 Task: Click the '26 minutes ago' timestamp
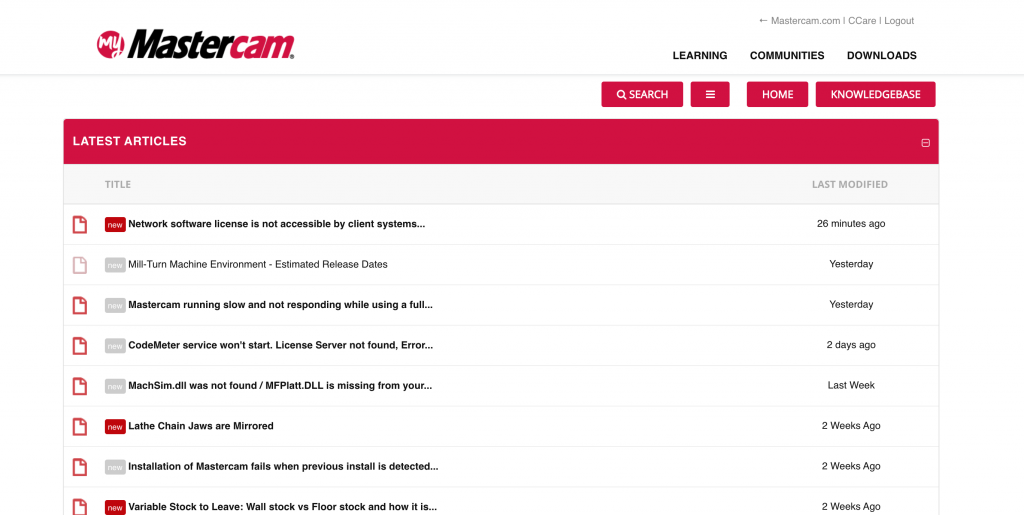click(x=851, y=224)
